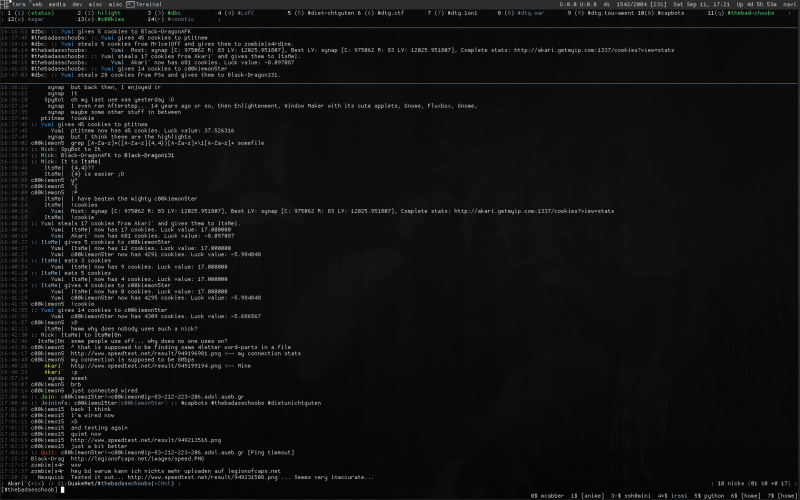Click the grep [A-Za-z] command line
800x500 pixels.
click(167, 143)
